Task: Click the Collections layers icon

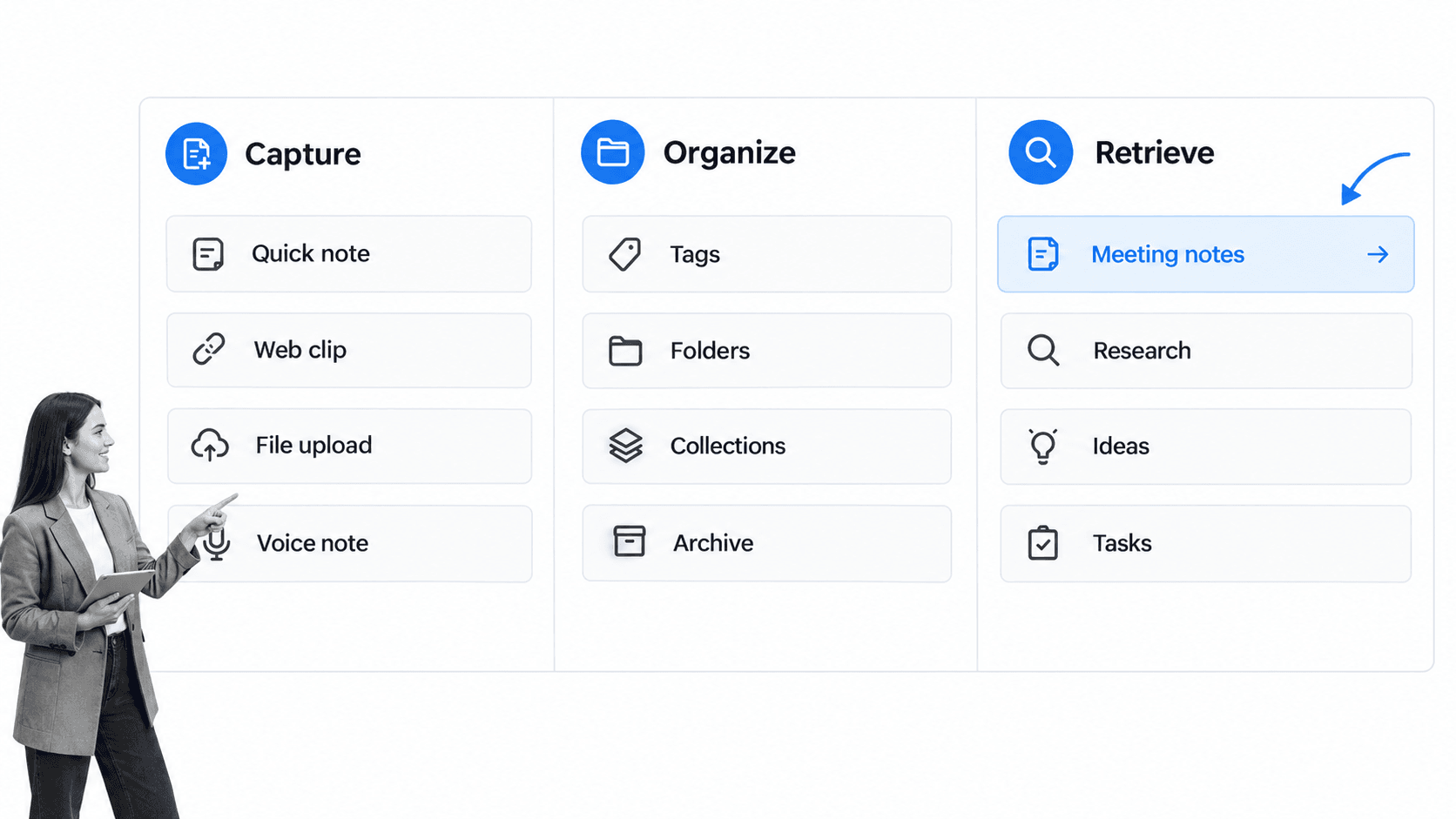Action: point(625,446)
